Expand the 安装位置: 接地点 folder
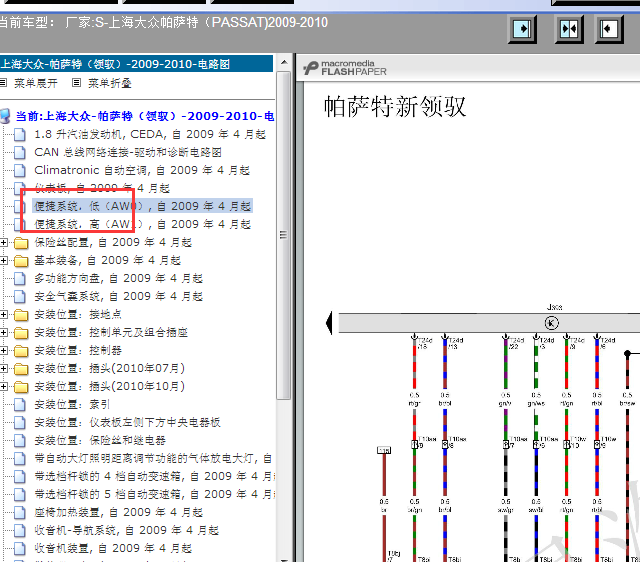This screenshot has height=562, width=640. pyautogui.click(x=6, y=314)
